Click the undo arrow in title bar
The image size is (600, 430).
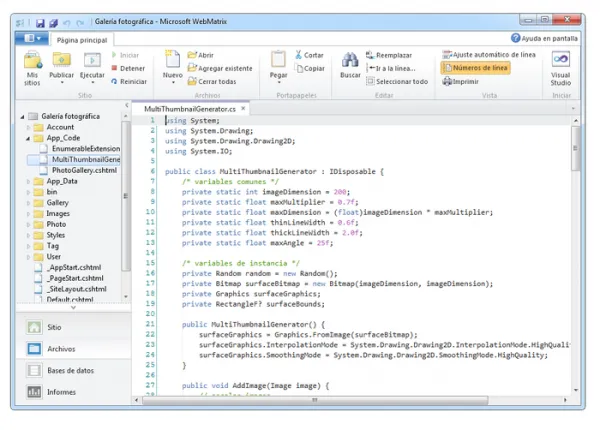[x=67, y=23]
